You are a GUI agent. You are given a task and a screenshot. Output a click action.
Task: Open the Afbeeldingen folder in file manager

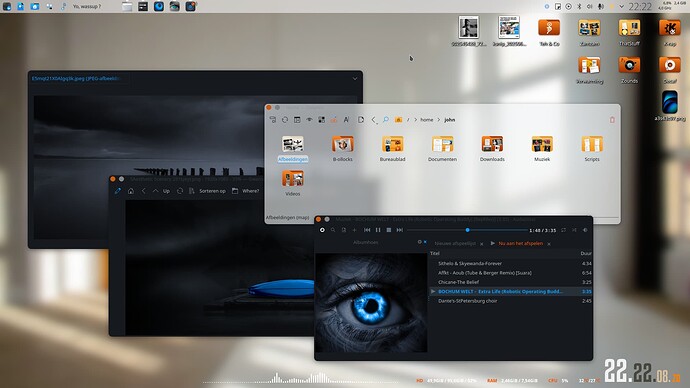point(293,148)
